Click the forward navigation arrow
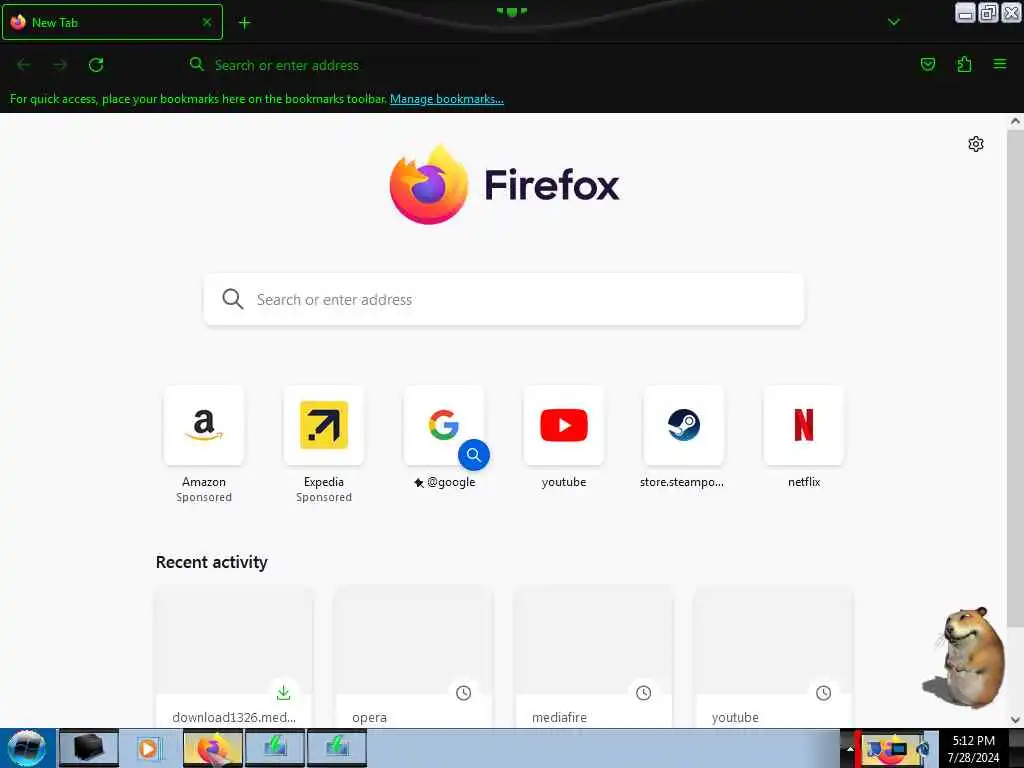 click(60, 65)
